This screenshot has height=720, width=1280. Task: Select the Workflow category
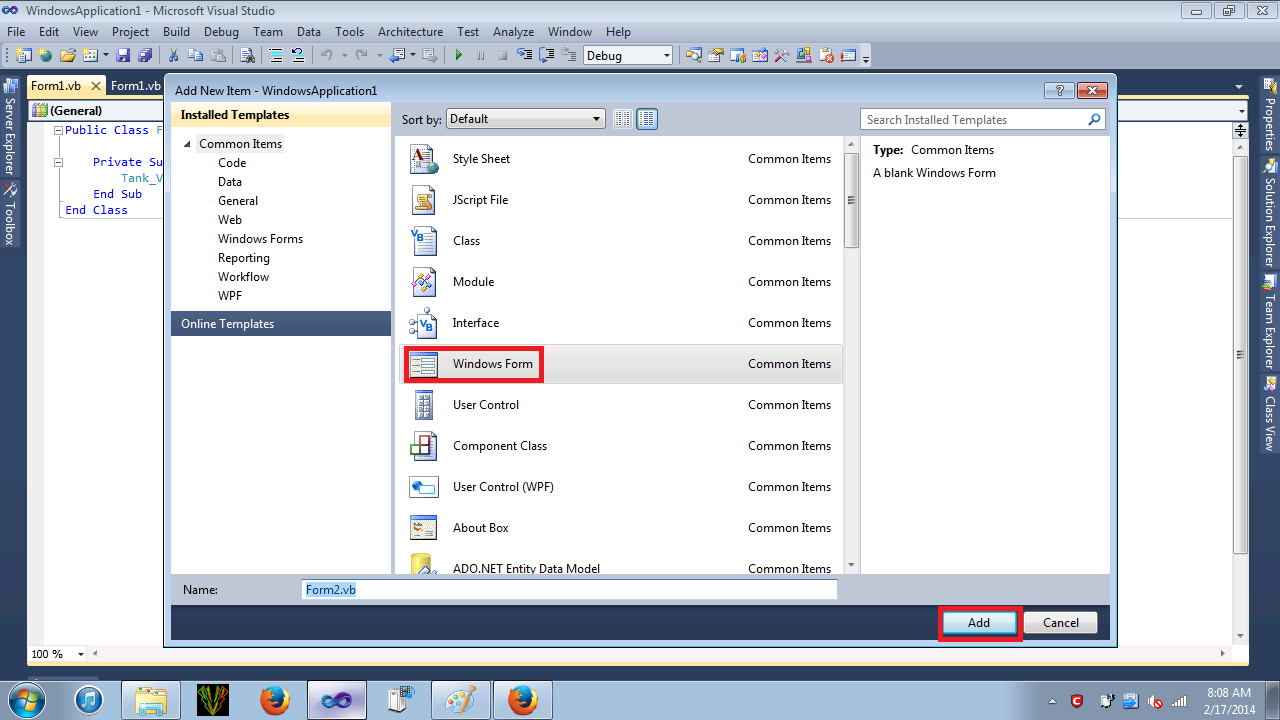coord(243,277)
